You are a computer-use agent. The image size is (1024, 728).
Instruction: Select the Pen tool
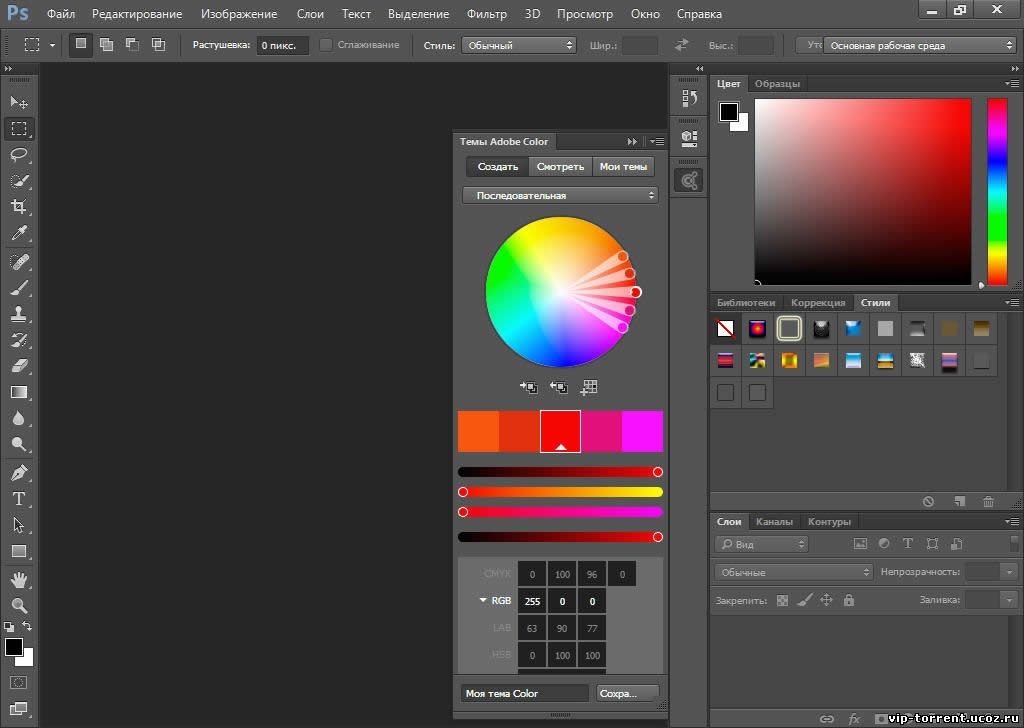tap(19, 472)
